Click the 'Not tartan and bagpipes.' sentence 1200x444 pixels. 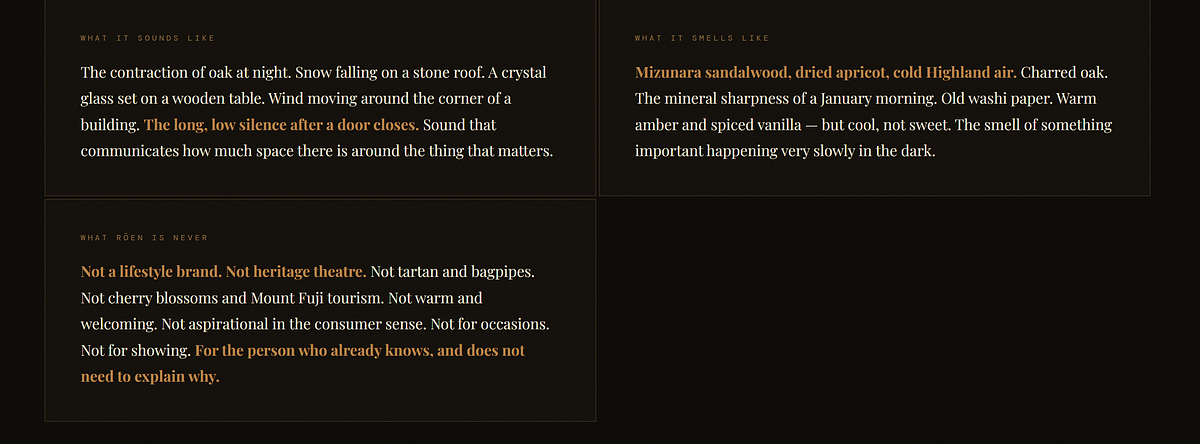[452, 272]
